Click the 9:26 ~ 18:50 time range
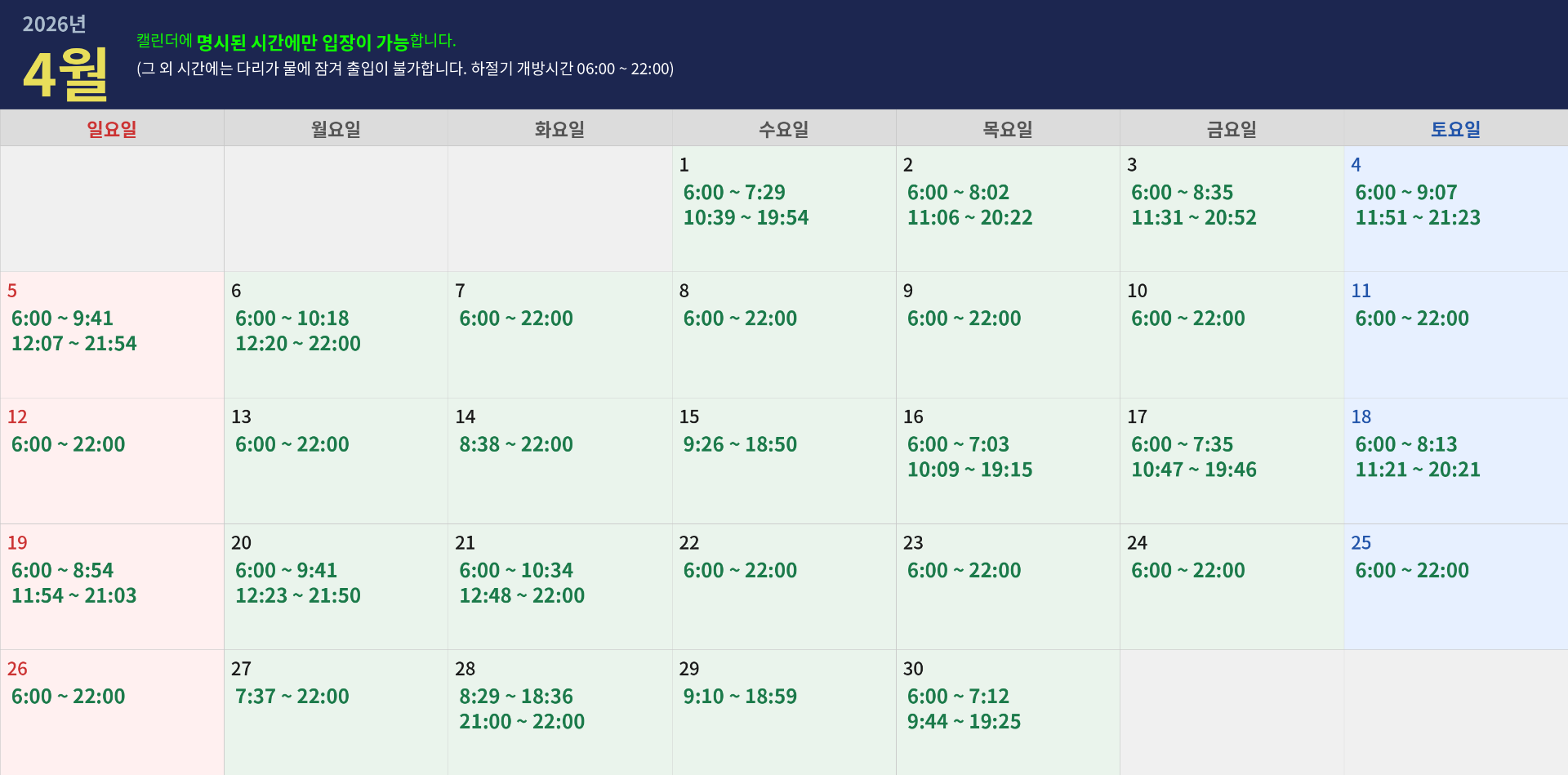Image resolution: width=1568 pixels, height=775 pixels. (740, 445)
